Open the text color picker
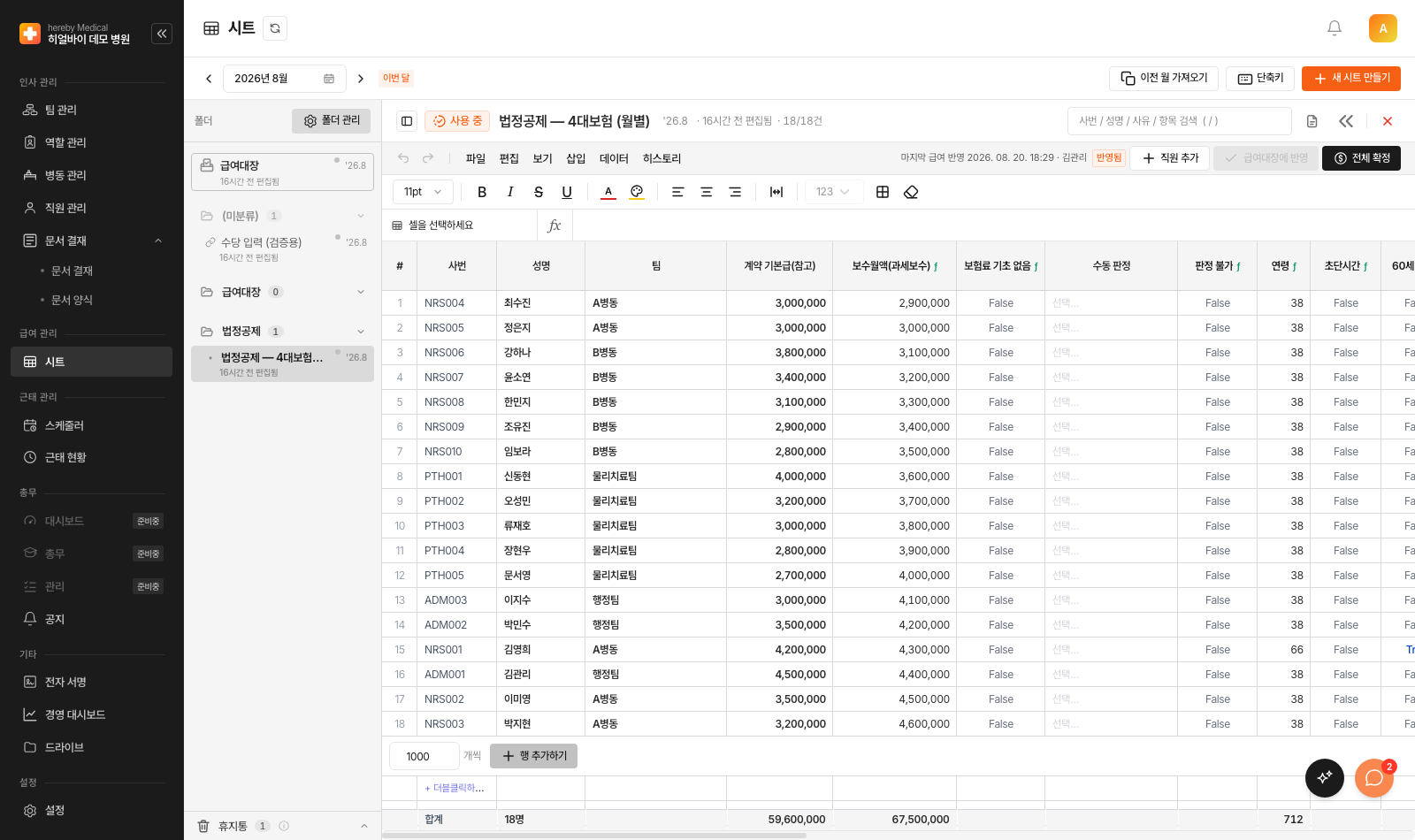Viewport: 1415px width, 840px height. click(x=608, y=192)
